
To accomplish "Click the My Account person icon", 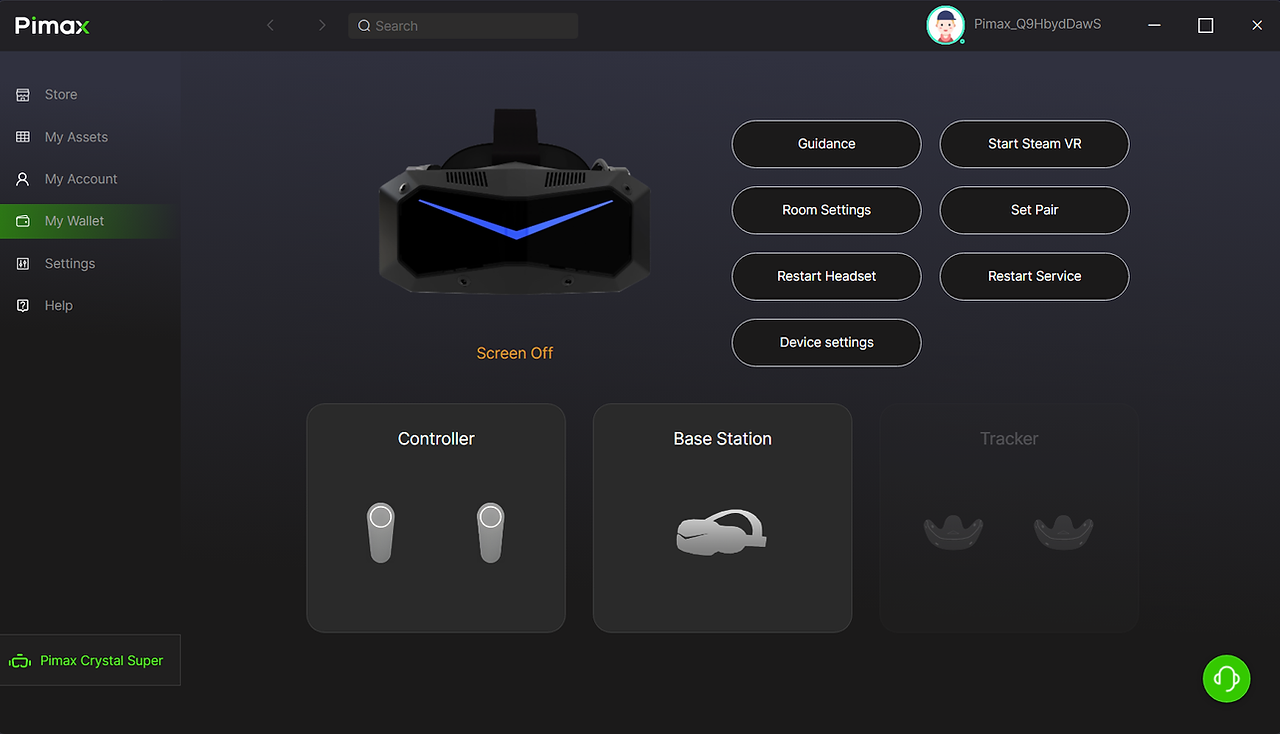I will [x=23, y=179].
